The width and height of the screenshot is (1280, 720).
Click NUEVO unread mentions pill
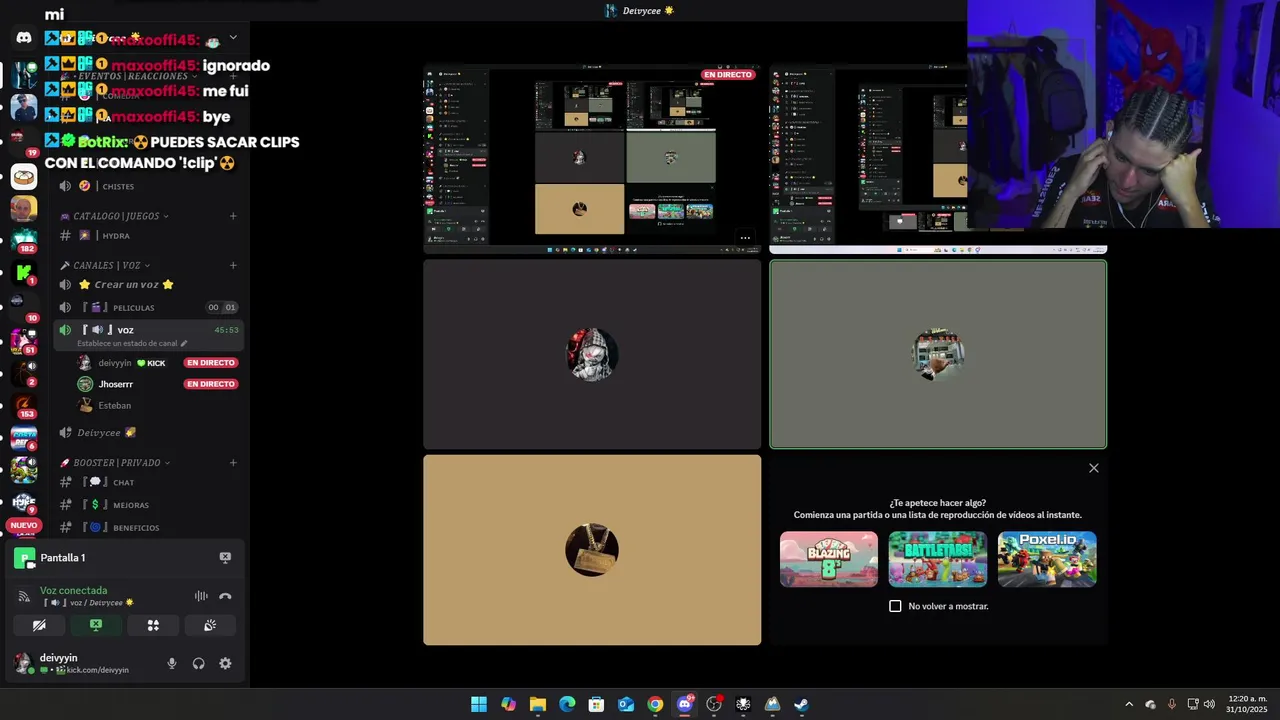[x=24, y=525]
